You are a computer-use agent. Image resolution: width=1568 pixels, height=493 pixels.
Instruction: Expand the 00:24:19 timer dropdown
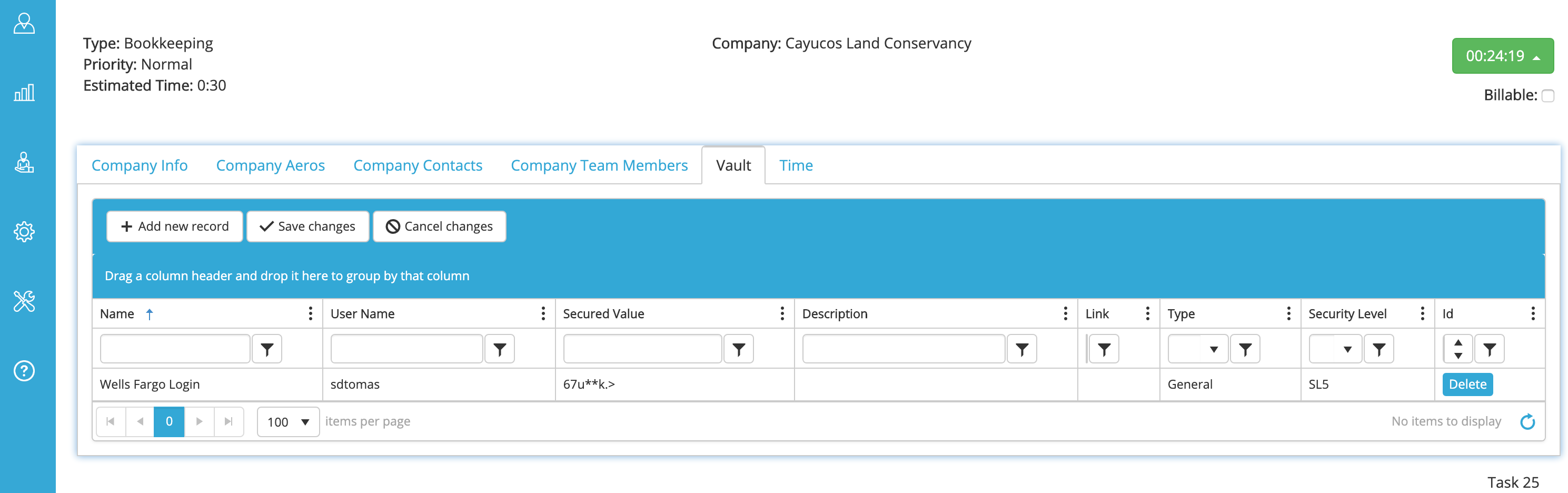(x=1503, y=56)
